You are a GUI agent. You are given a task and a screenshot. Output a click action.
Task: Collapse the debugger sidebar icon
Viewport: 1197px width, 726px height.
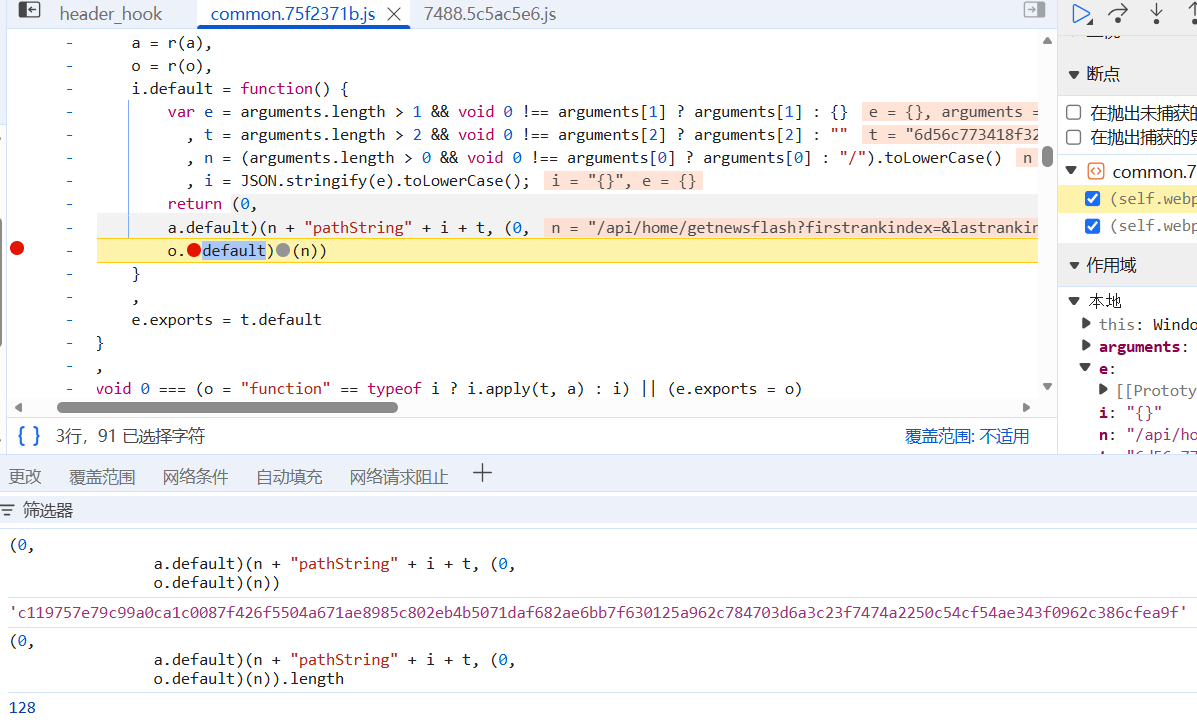point(1034,10)
